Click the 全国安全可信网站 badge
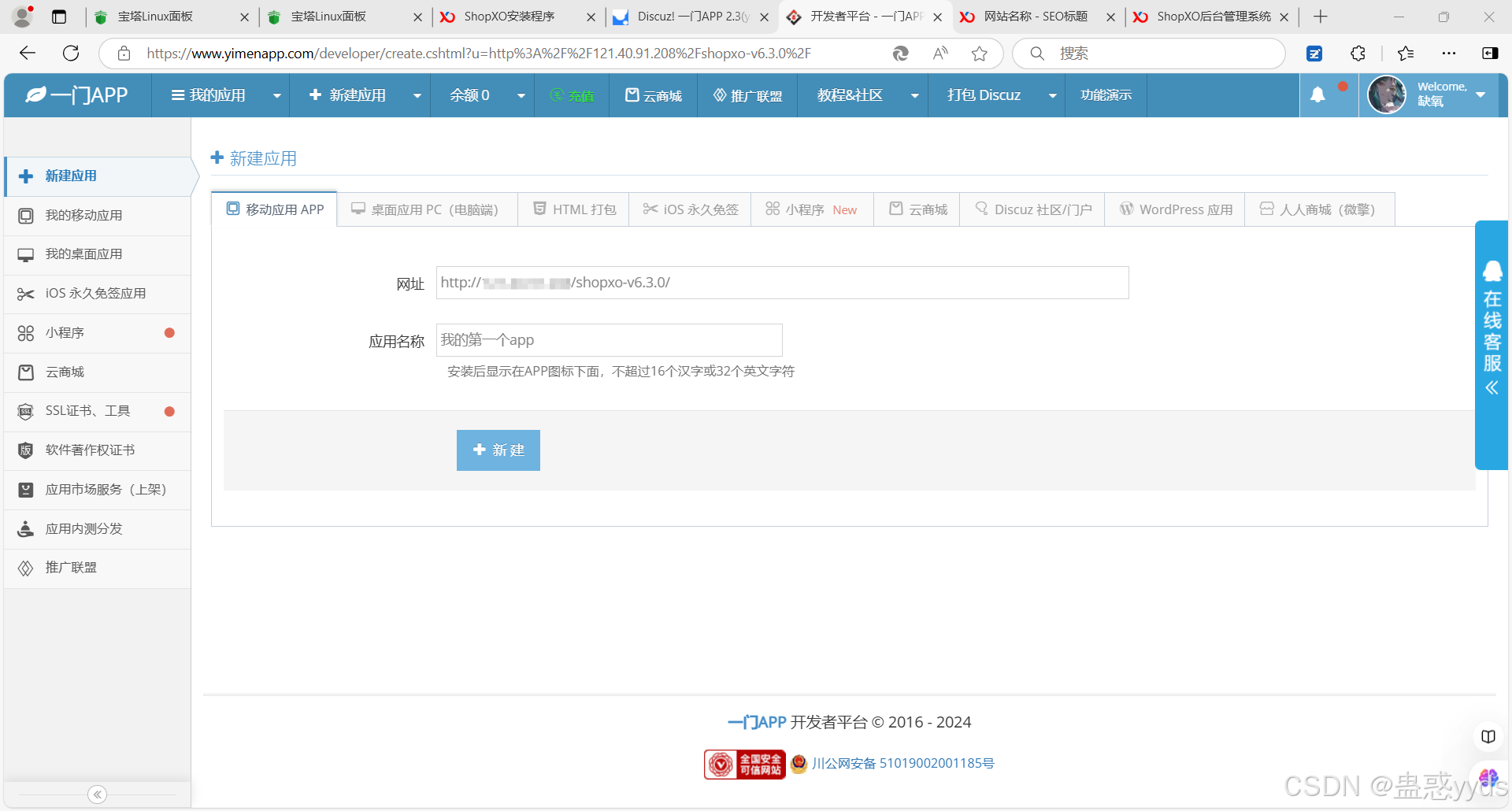Image resolution: width=1512 pixels, height=811 pixels. tap(744, 764)
